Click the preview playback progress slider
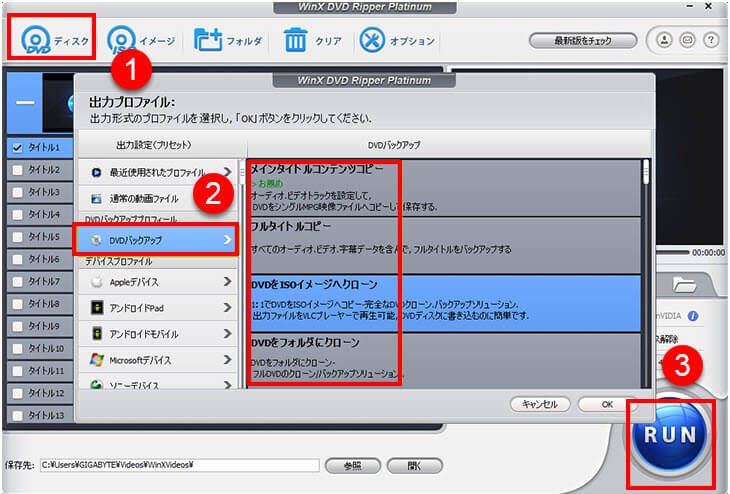 click(x=672, y=252)
